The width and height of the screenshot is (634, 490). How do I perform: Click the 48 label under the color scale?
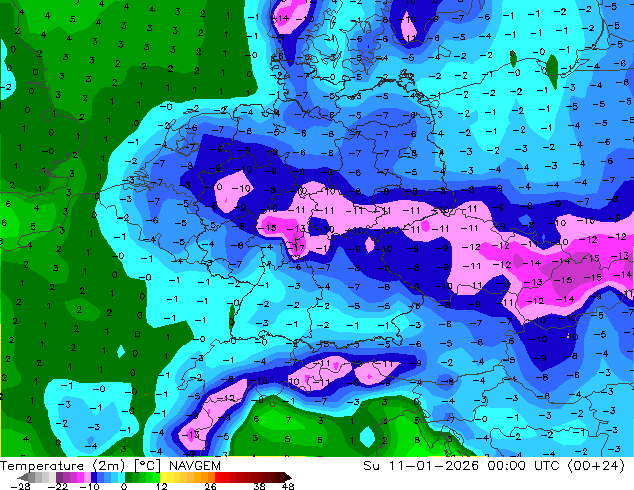(288, 486)
